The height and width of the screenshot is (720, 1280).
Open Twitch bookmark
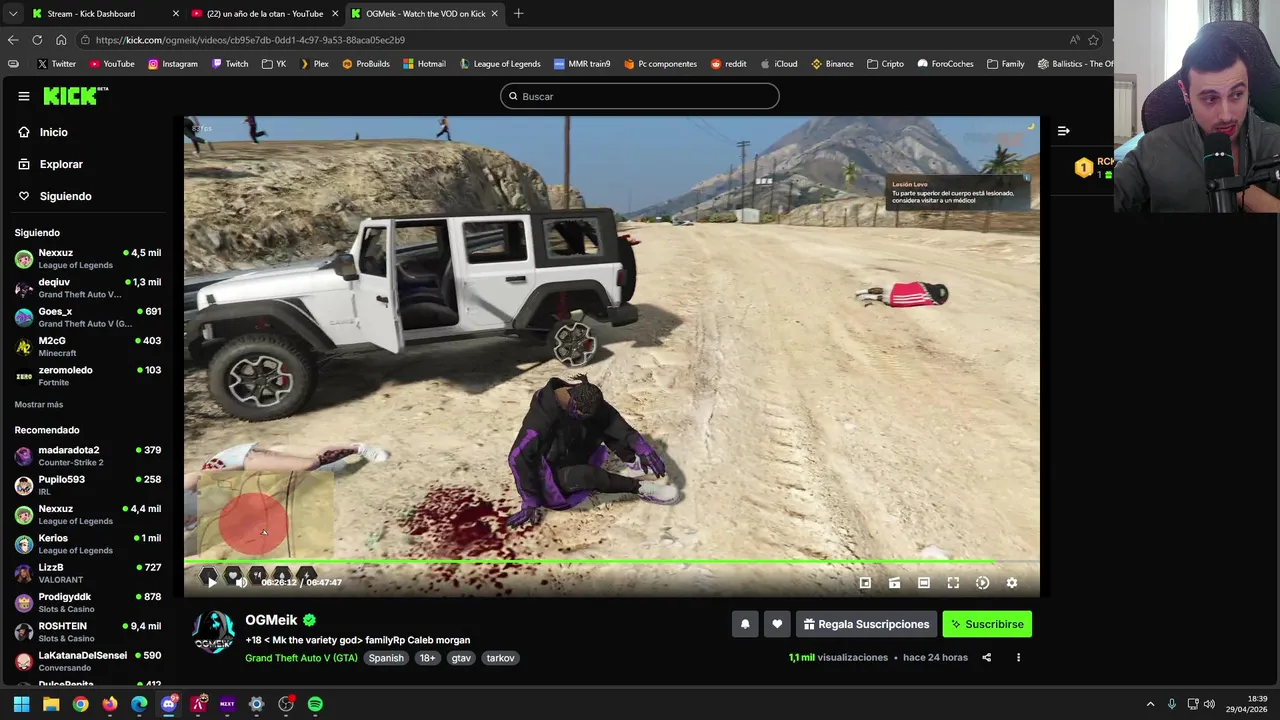(230, 64)
